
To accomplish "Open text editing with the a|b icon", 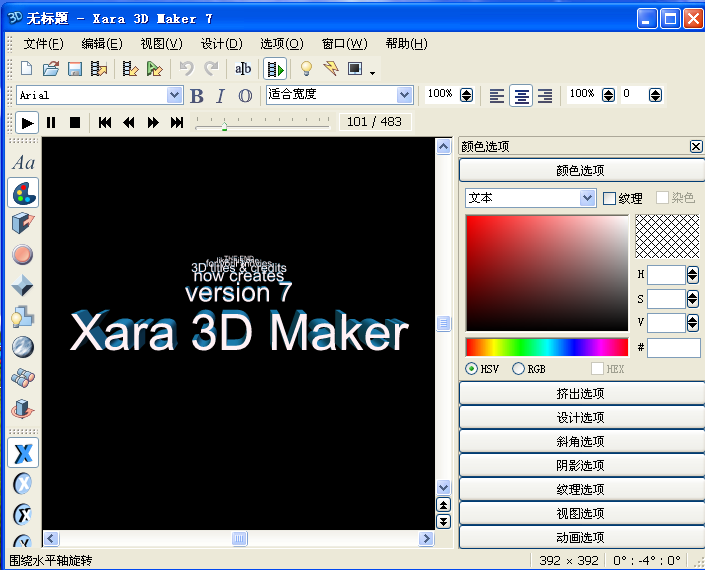I will point(243,69).
